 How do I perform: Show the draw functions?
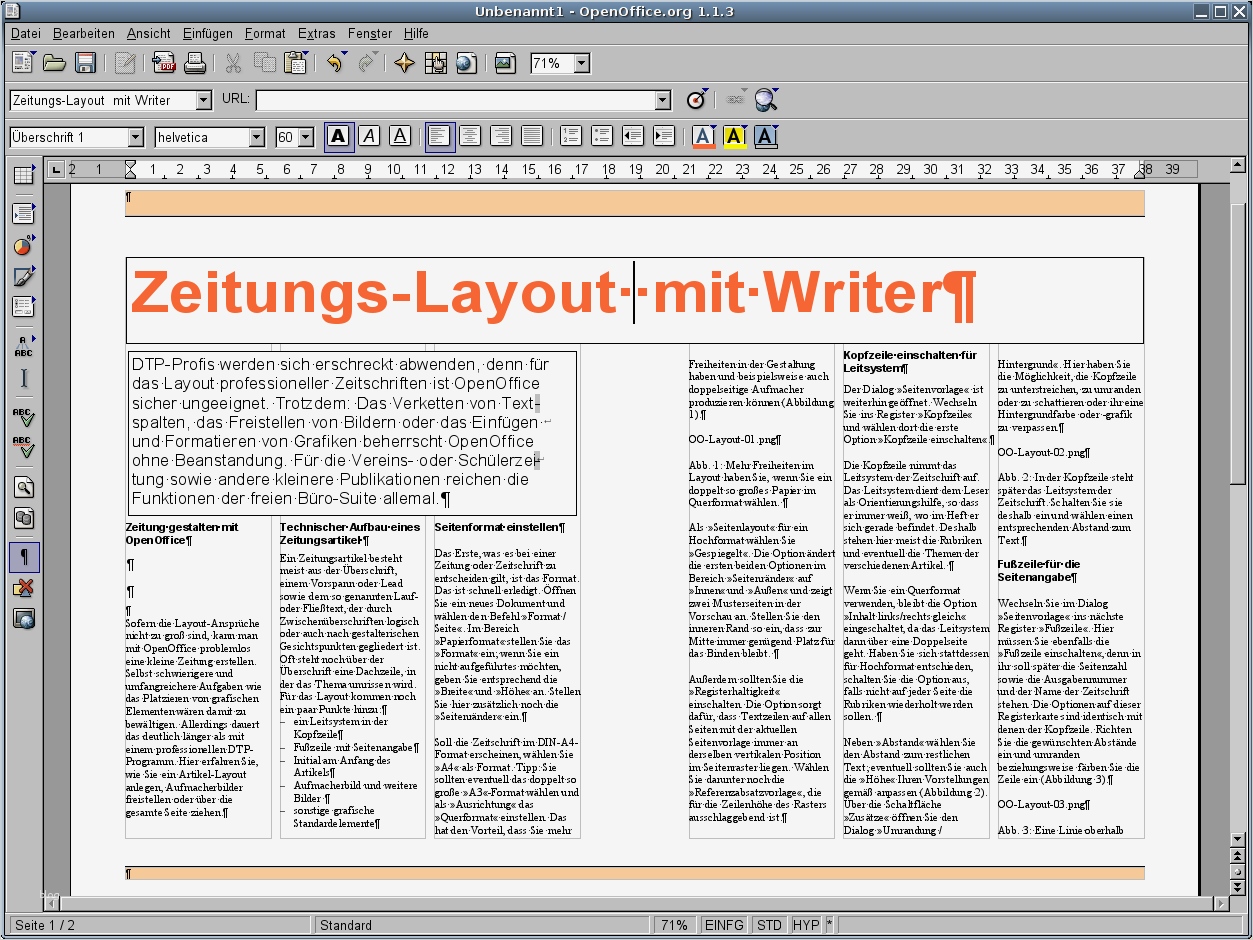pos(25,275)
